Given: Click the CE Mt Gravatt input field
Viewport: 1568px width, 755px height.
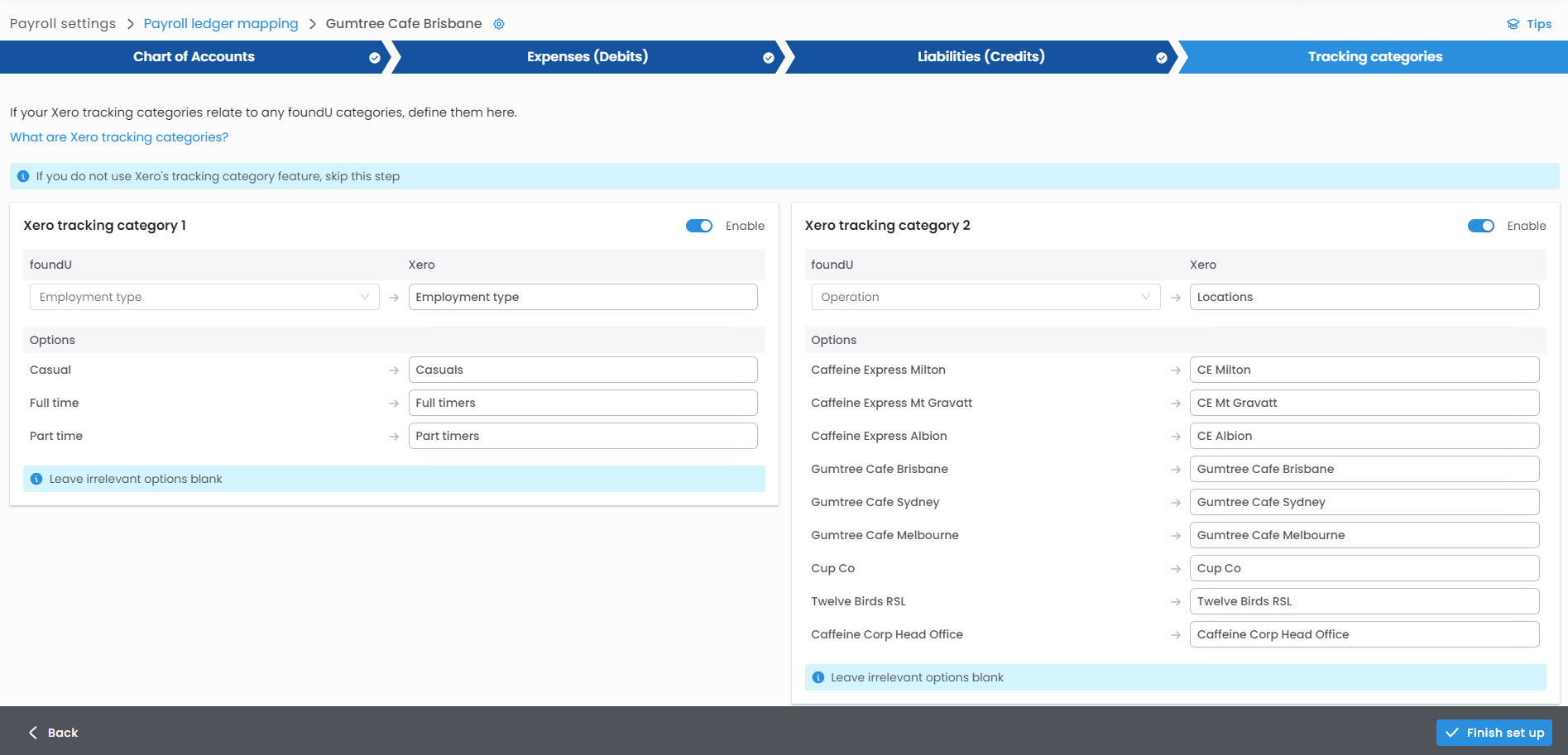Looking at the screenshot, I should coord(1364,403).
